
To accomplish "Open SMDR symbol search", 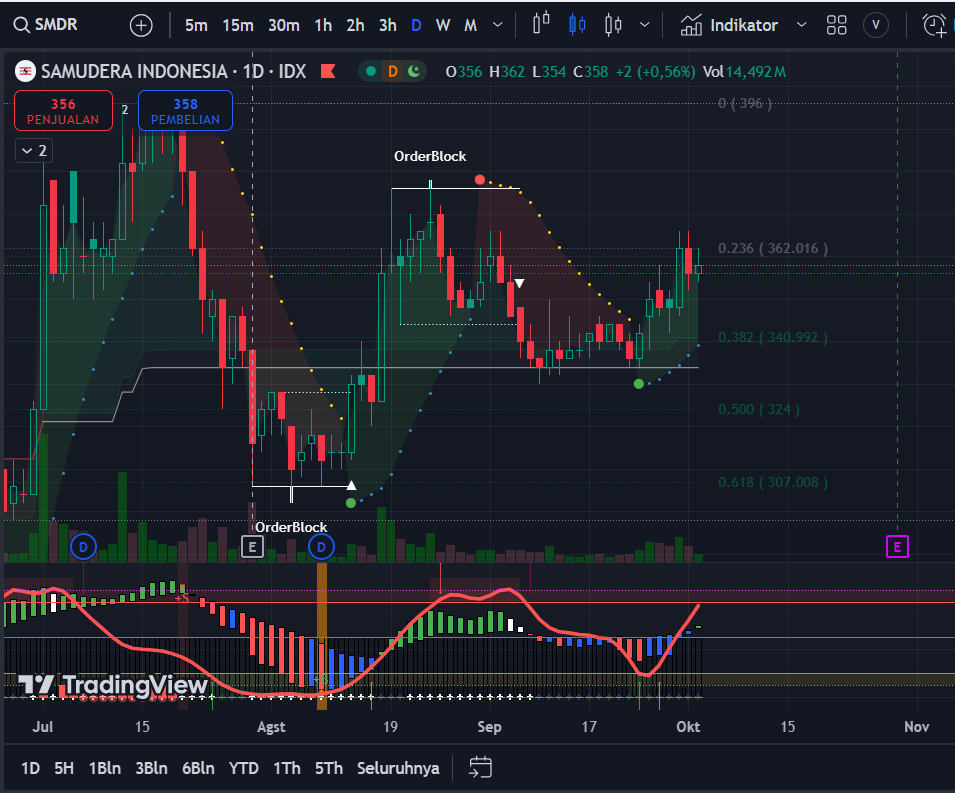I will click(x=46, y=25).
